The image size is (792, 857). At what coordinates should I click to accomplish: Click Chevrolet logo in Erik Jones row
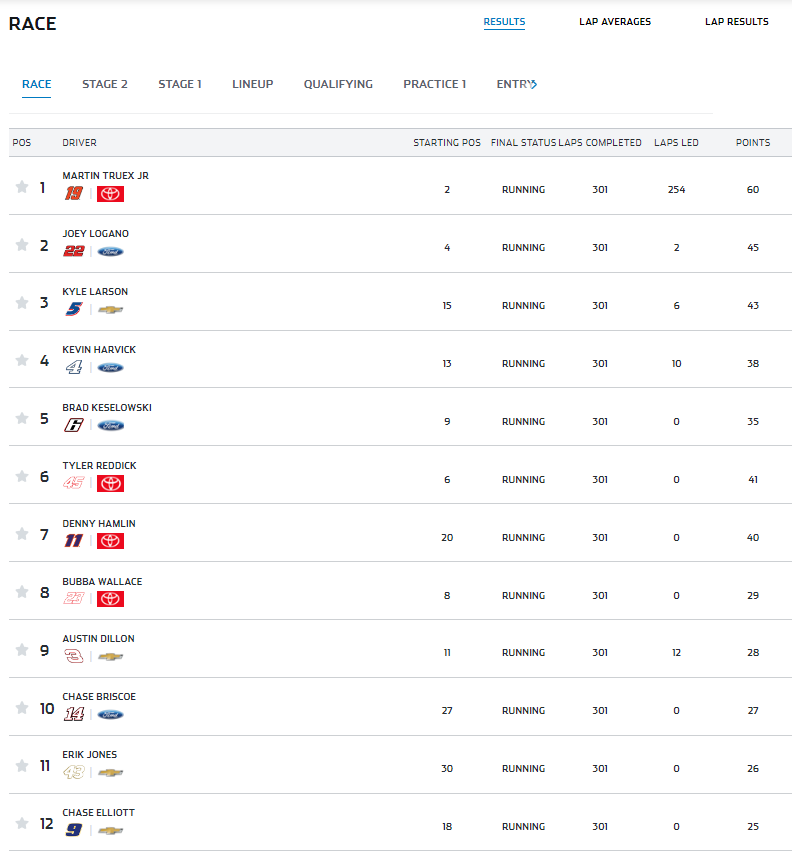[110, 772]
